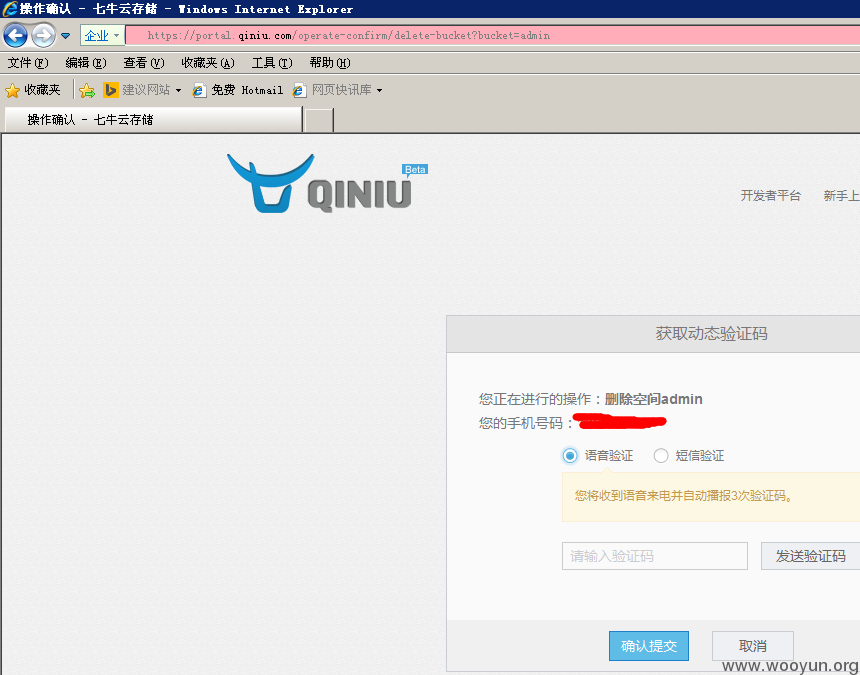Click the 发送验证码 button
Viewport: 860px width, 675px height.
tap(810, 556)
